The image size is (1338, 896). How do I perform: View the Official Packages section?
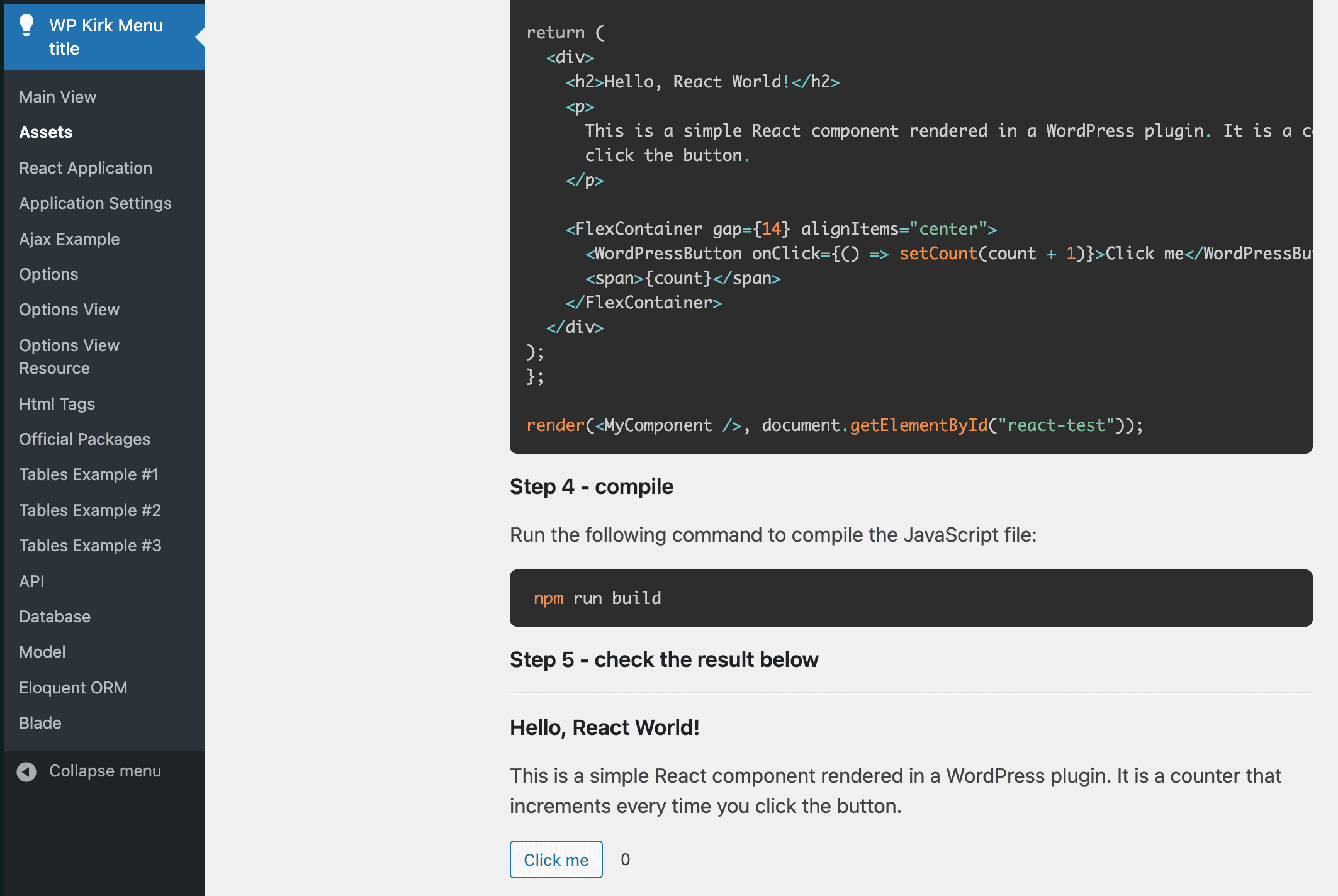point(85,439)
